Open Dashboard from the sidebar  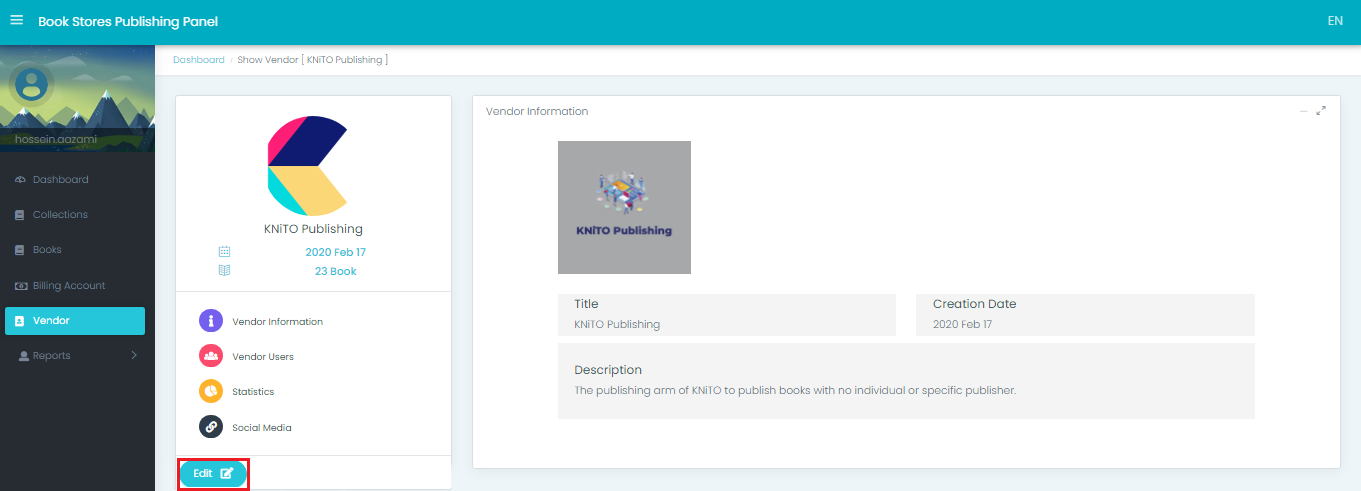click(60, 180)
